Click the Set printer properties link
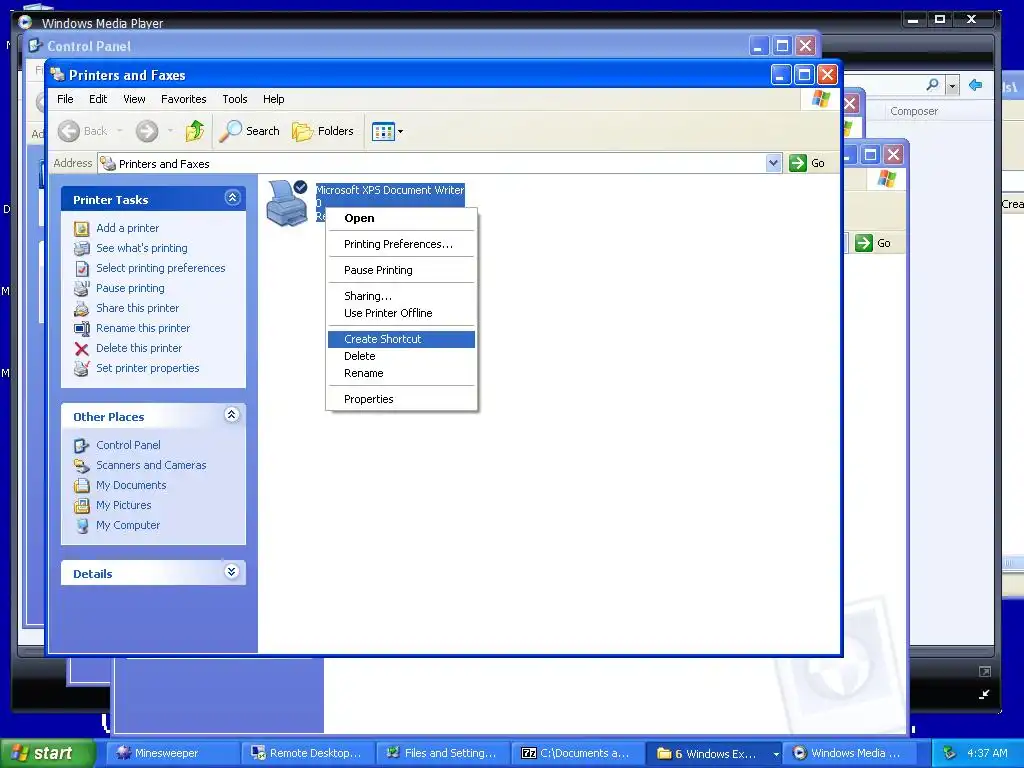 pyautogui.click(x=148, y=368)
